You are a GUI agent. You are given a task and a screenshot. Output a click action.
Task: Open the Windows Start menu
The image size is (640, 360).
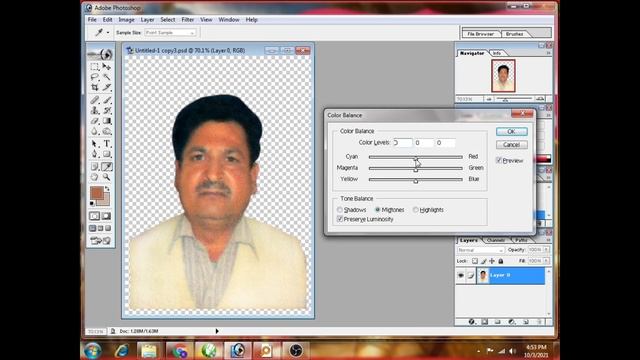(93, 351)
